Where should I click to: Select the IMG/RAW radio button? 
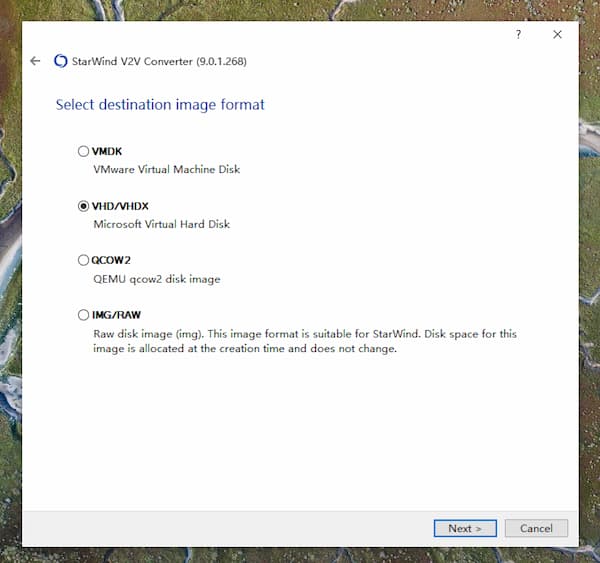coord(83,315)
